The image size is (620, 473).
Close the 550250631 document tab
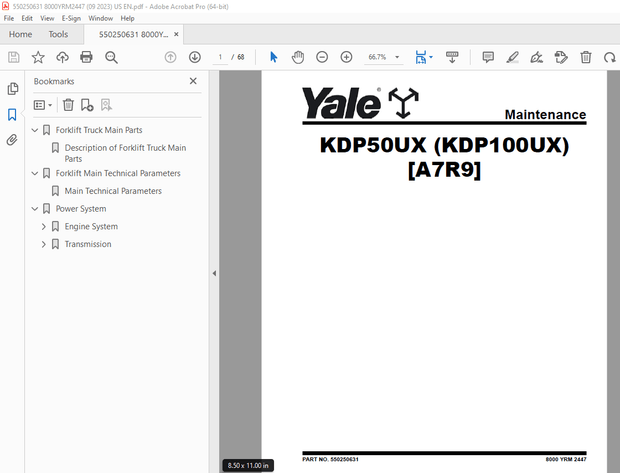(176, 34)
